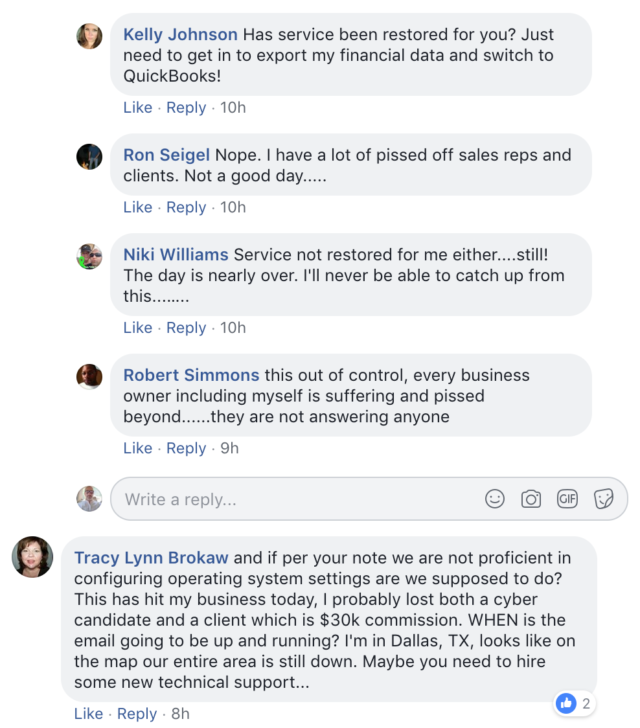Click in the 'Write a reply...' field
Viewport: 640px width, 728px height.
290,498
